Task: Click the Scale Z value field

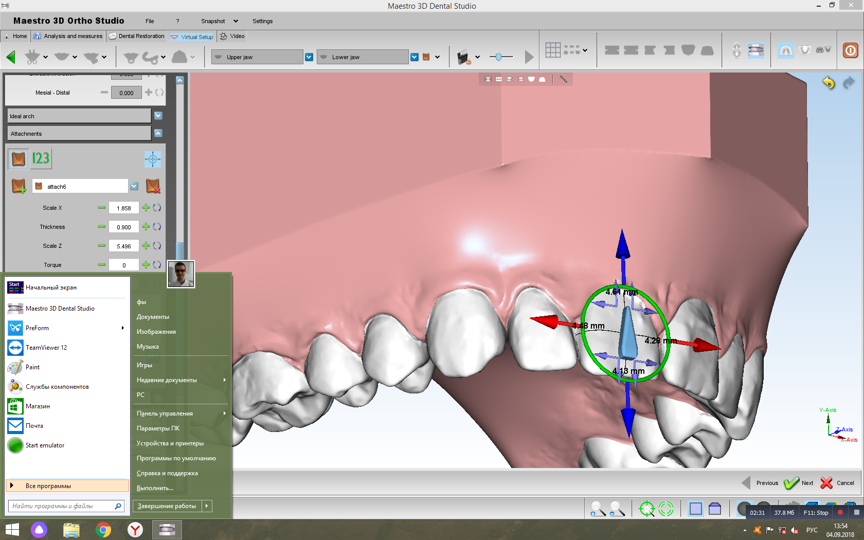Action: click(124, 246)
